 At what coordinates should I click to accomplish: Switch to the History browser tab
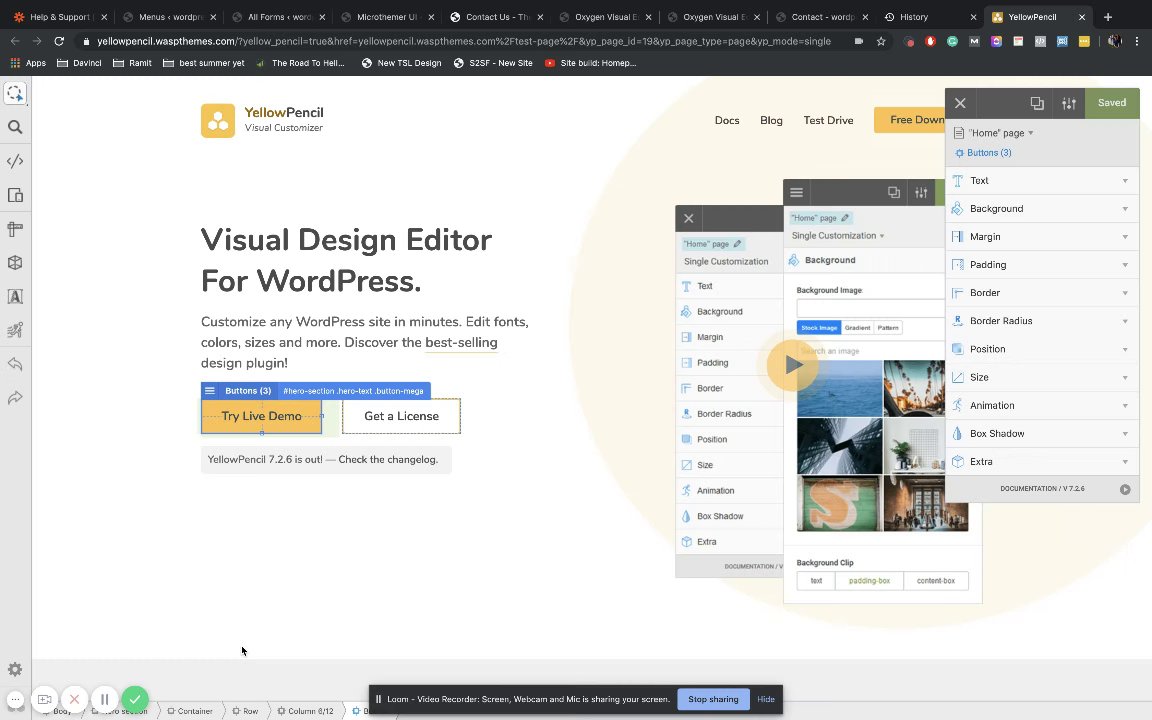click(930, 17)
